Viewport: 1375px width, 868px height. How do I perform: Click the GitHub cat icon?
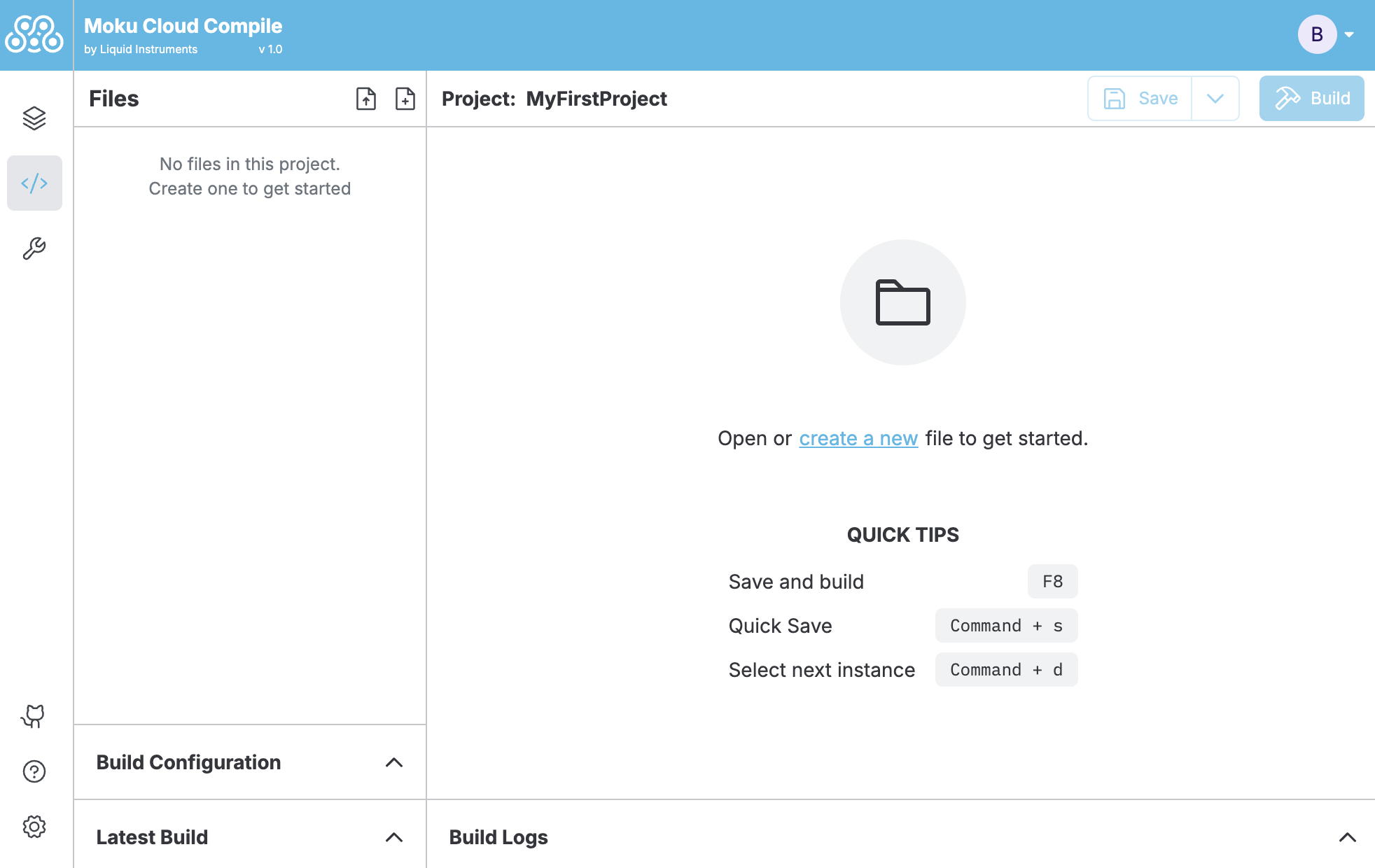[x=34, y=716]
